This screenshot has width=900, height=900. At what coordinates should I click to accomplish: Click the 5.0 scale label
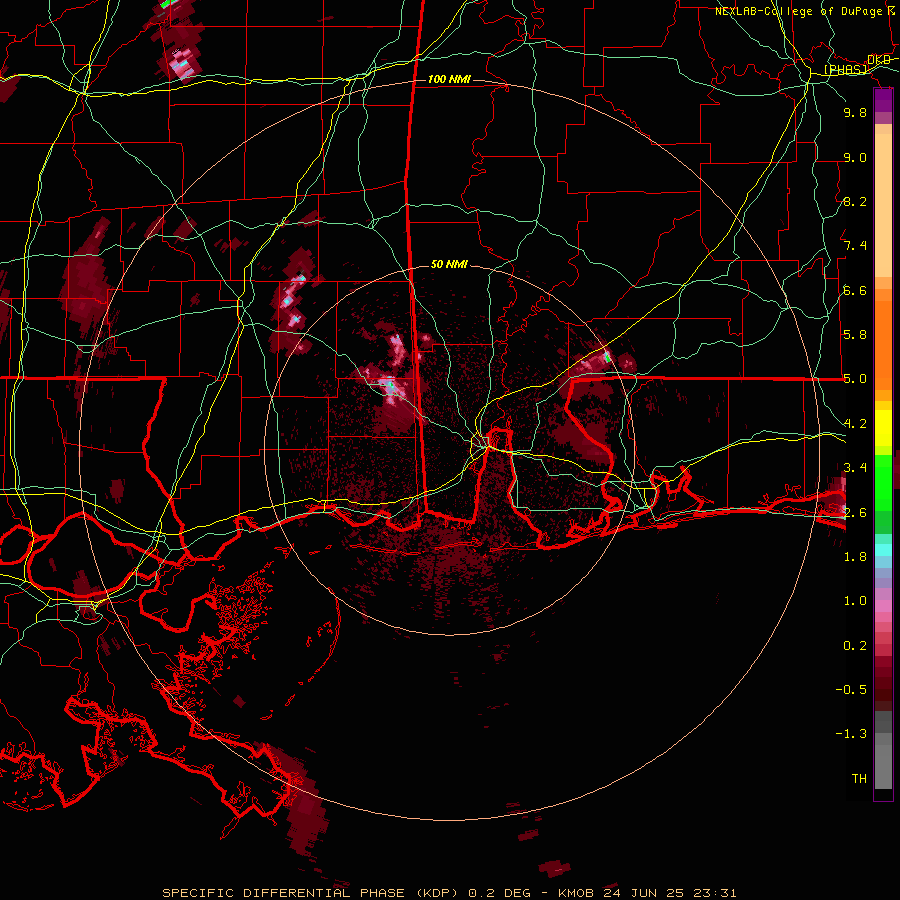[855, 379]
